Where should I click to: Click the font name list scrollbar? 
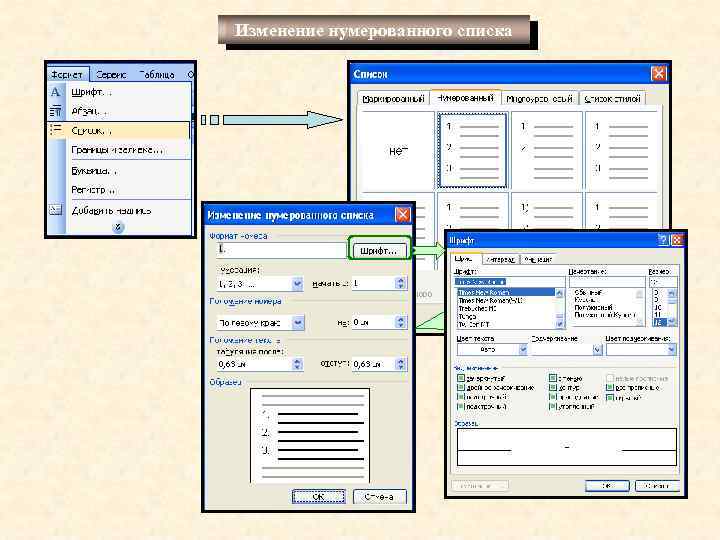[x=559, y=309]
